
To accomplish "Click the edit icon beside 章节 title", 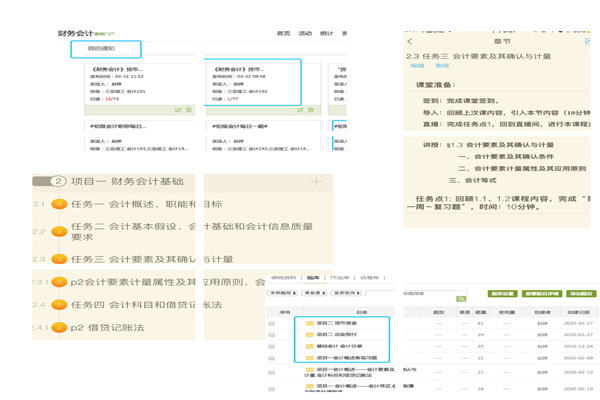I will pos(587,42).
